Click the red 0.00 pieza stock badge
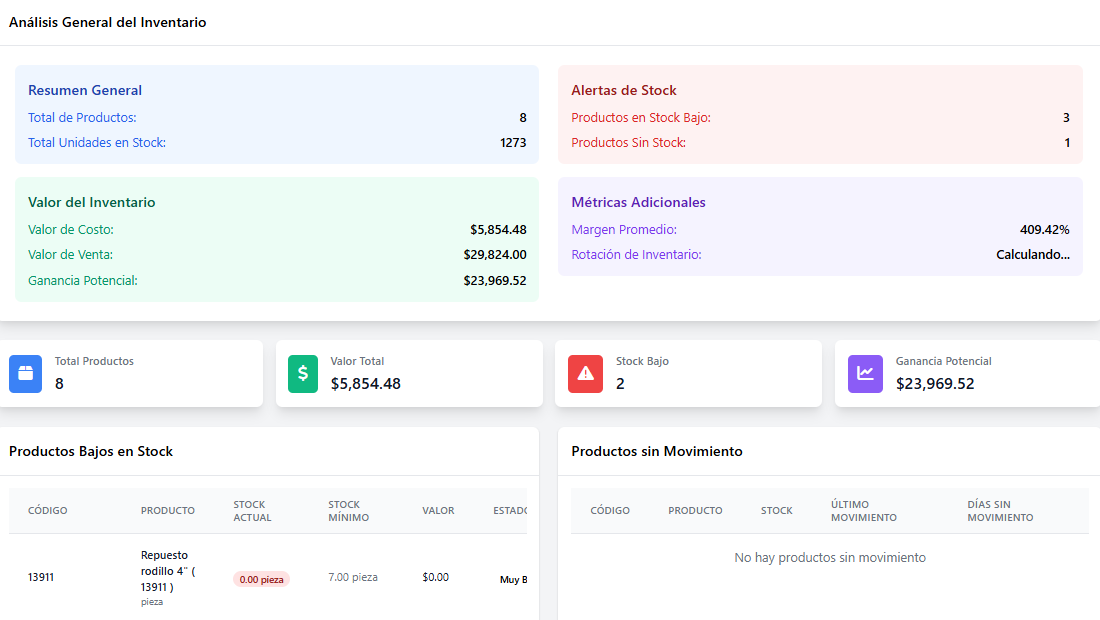 click(261, 579)
